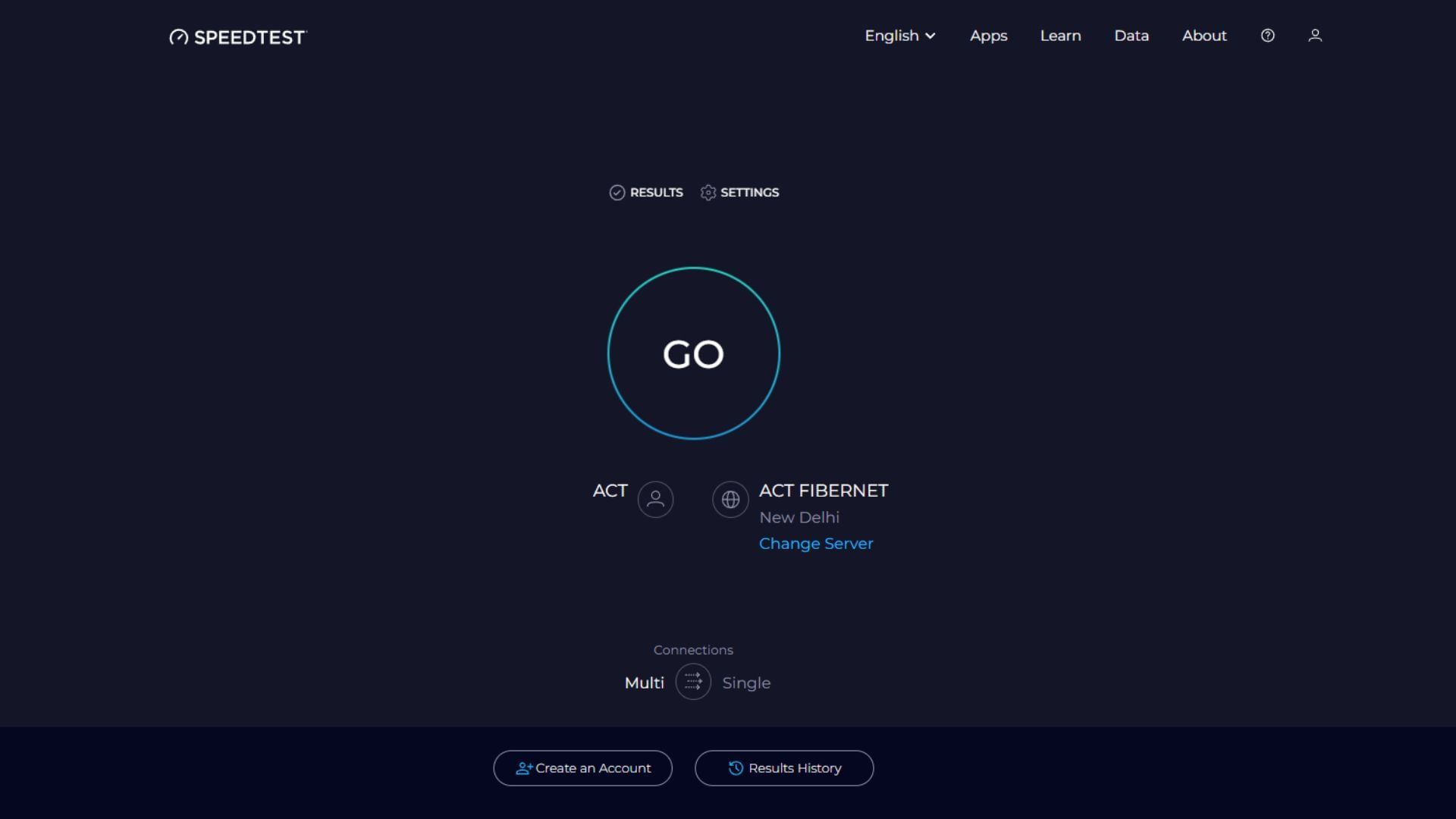This screenshot has height=819, width=1456.
Task: Click the Create an Account button
Action: point(582,768)
